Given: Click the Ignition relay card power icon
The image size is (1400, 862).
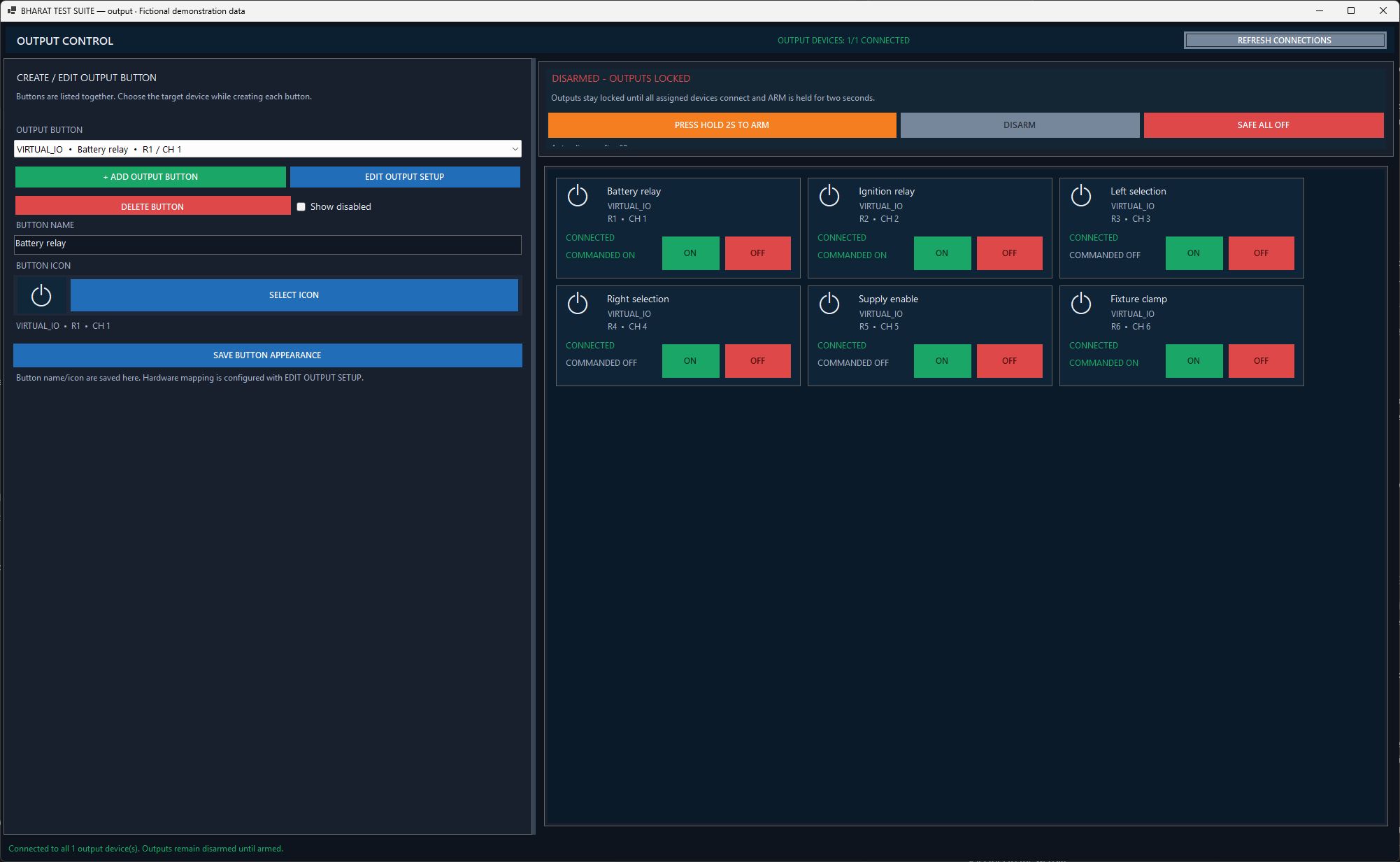Looking at the screenshot, I should 829,195.
